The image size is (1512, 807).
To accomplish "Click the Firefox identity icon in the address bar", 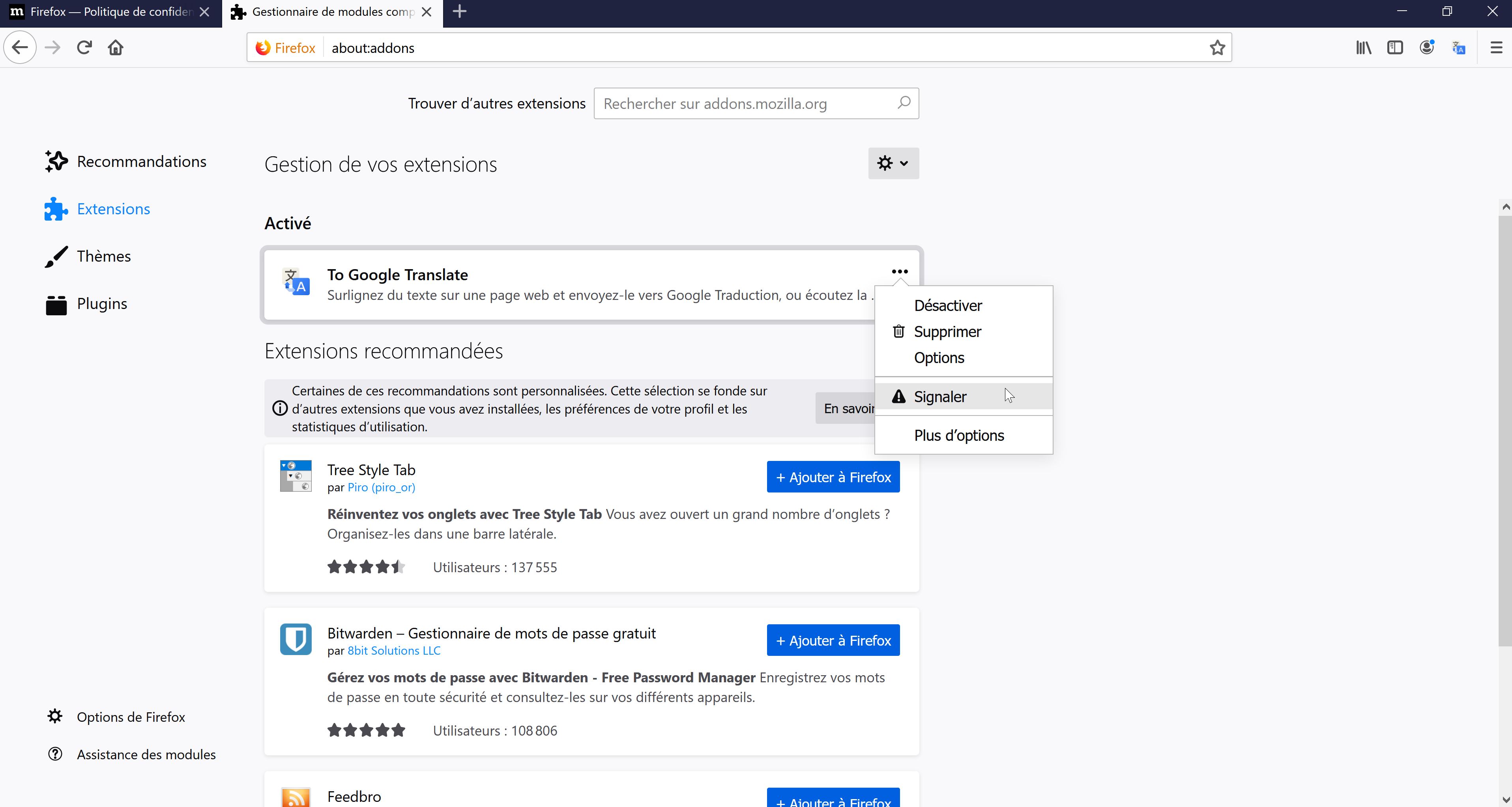I will [x=263, y=47].
